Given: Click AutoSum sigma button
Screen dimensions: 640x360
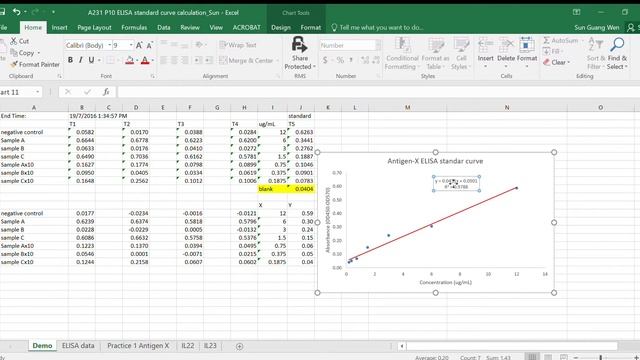Looking at the screenshot, I should (561, 40).
